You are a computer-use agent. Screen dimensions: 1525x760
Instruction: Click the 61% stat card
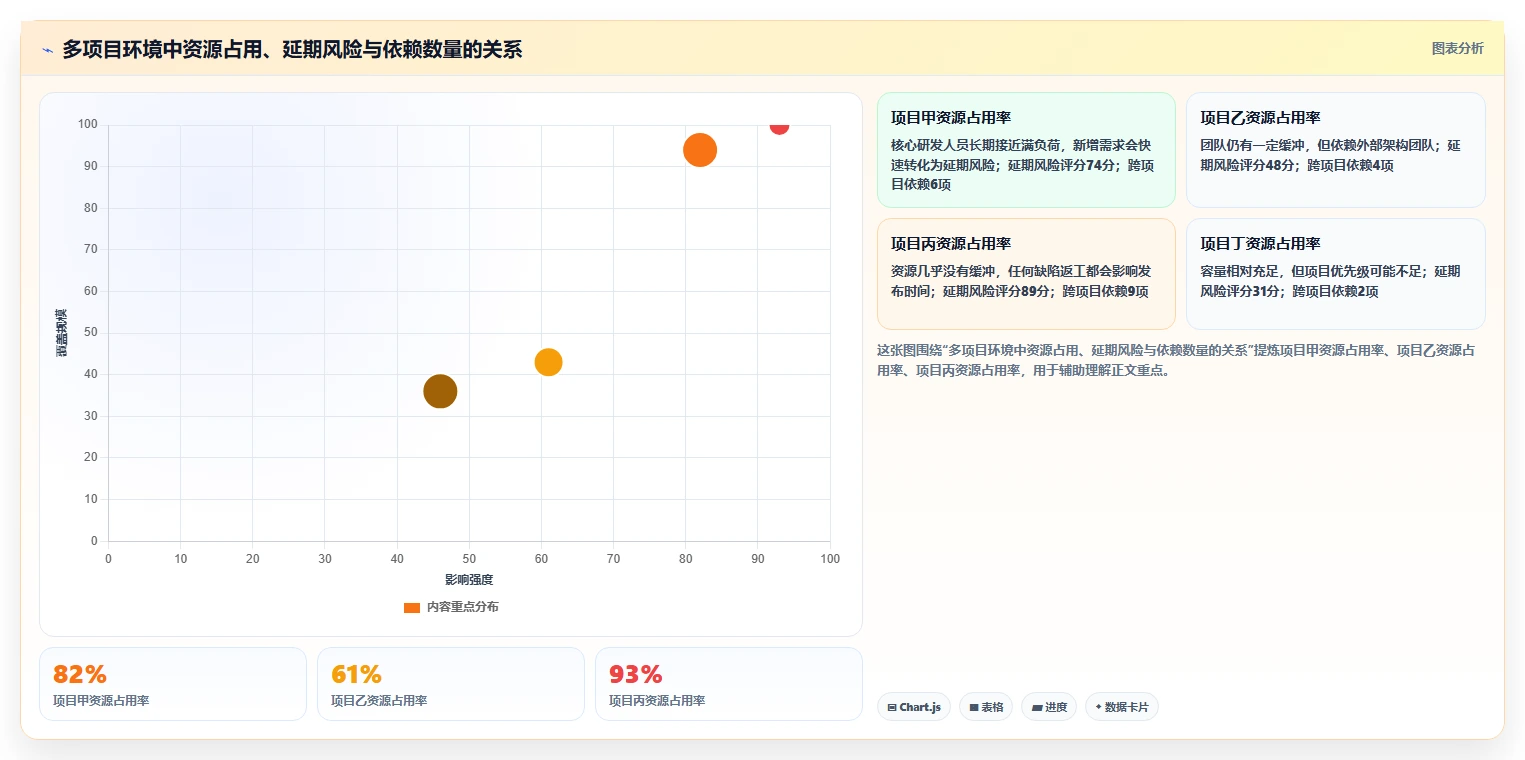tap(451, 684)
